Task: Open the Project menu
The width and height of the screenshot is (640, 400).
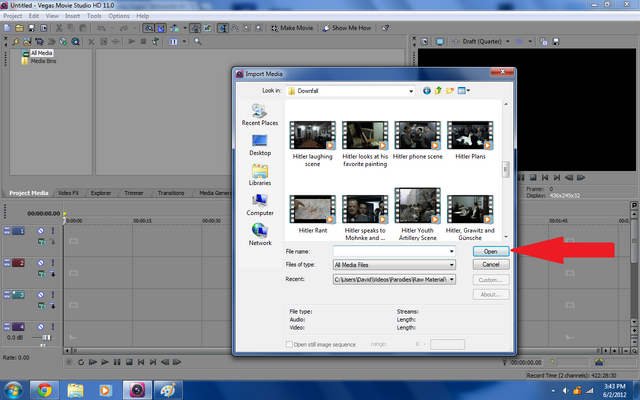Action: tap(13, 16)
